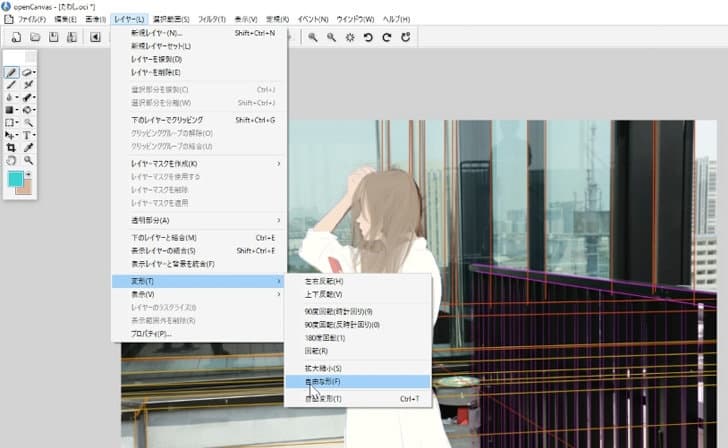The width and height of the screenshot is (728, 448).
Task: Open 選択範囲(S) menu in menu bar
Action: coord(171,19)
